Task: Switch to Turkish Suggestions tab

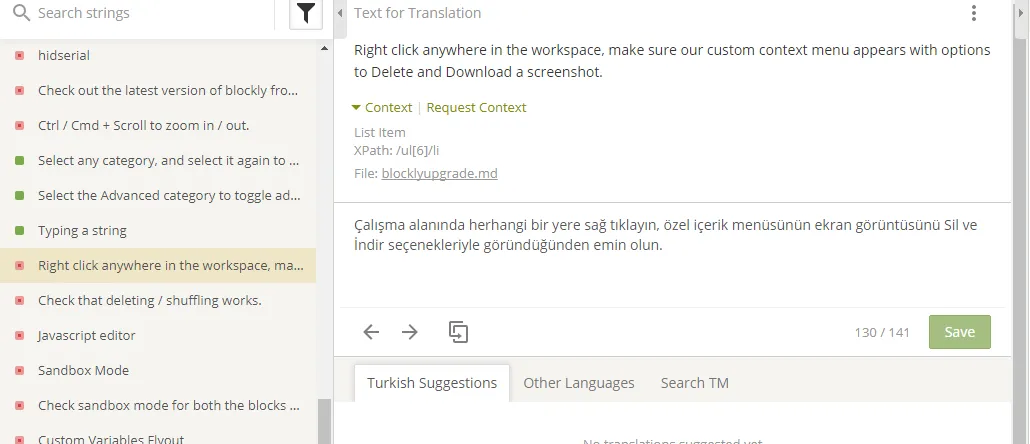Action: [x=432, y=383]
